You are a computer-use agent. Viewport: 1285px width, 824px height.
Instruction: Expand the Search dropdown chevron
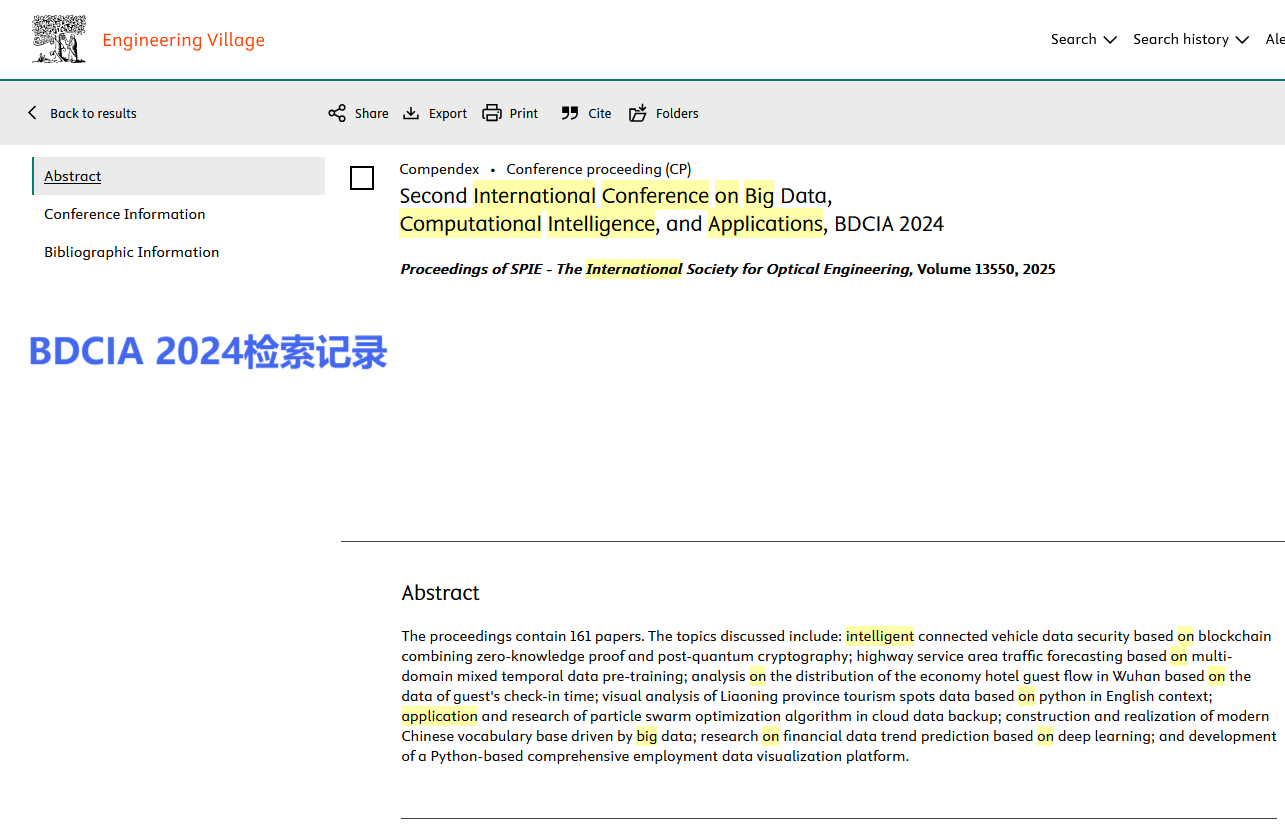[x=1110, y=40]
